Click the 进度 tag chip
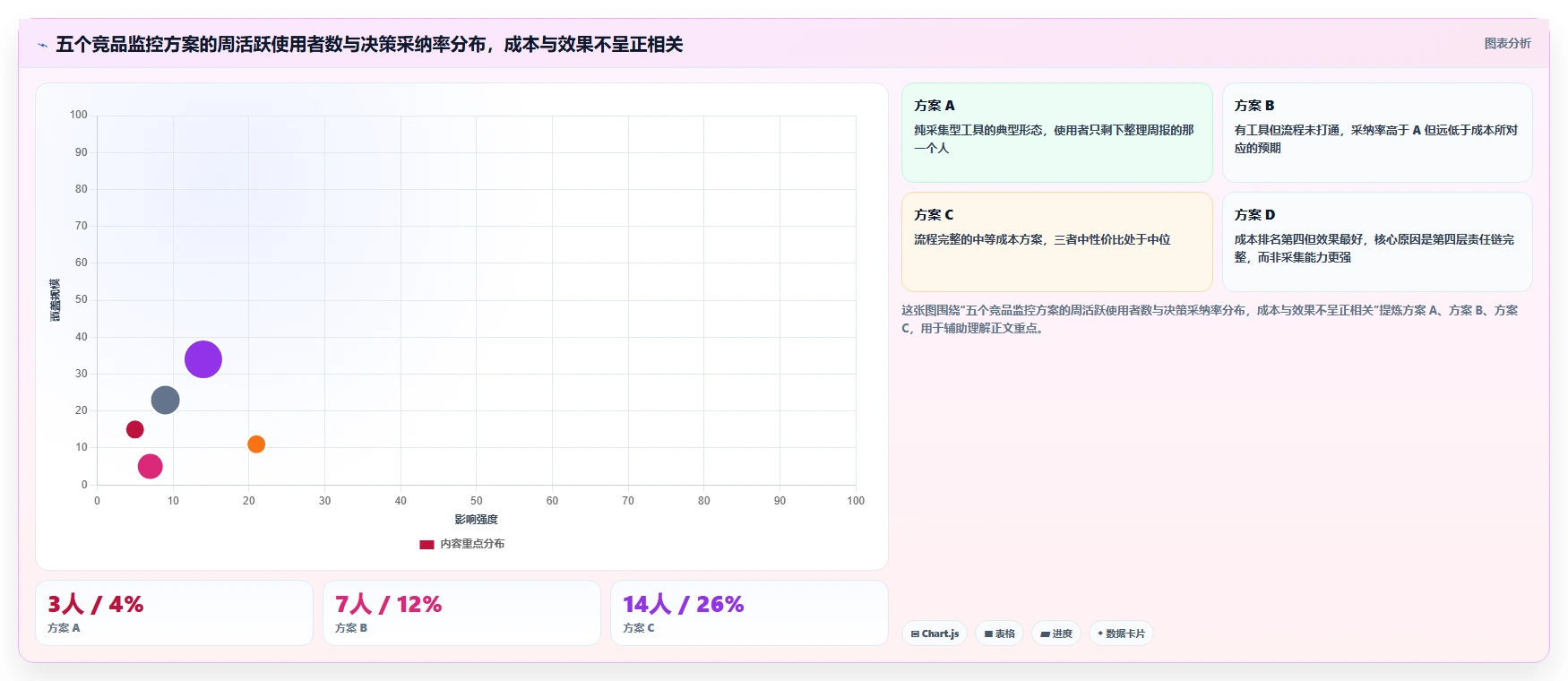The width and height of the screenshot is (1568, 681). point(1056,634)
